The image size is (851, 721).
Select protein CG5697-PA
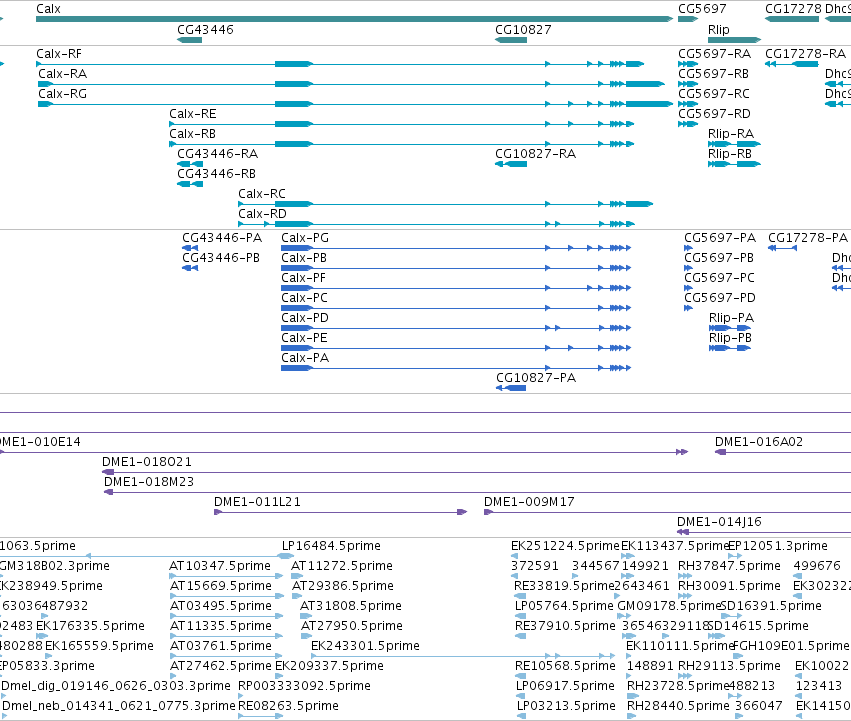click(720, 238)
